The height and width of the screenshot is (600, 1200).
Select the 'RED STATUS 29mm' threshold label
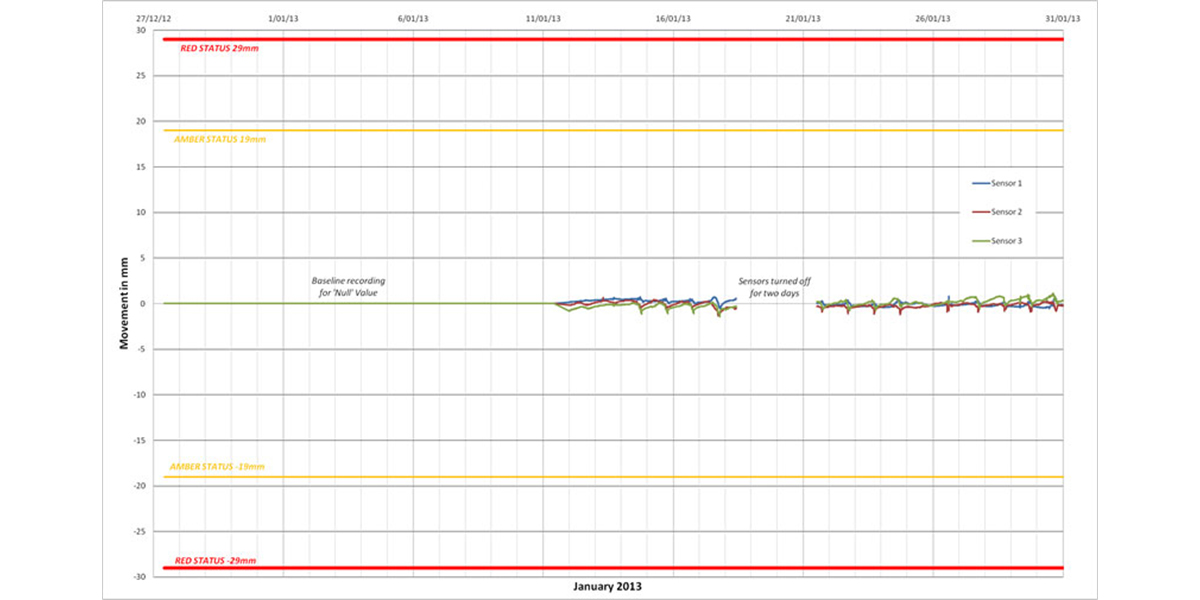(219, 48)
